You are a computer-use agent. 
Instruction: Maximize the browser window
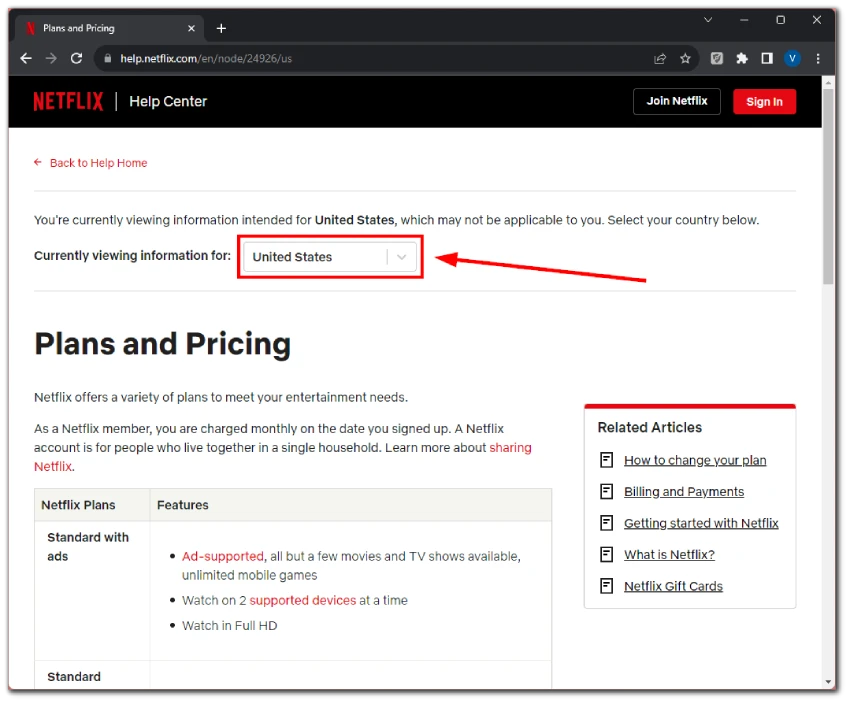[x=781, y=20]
